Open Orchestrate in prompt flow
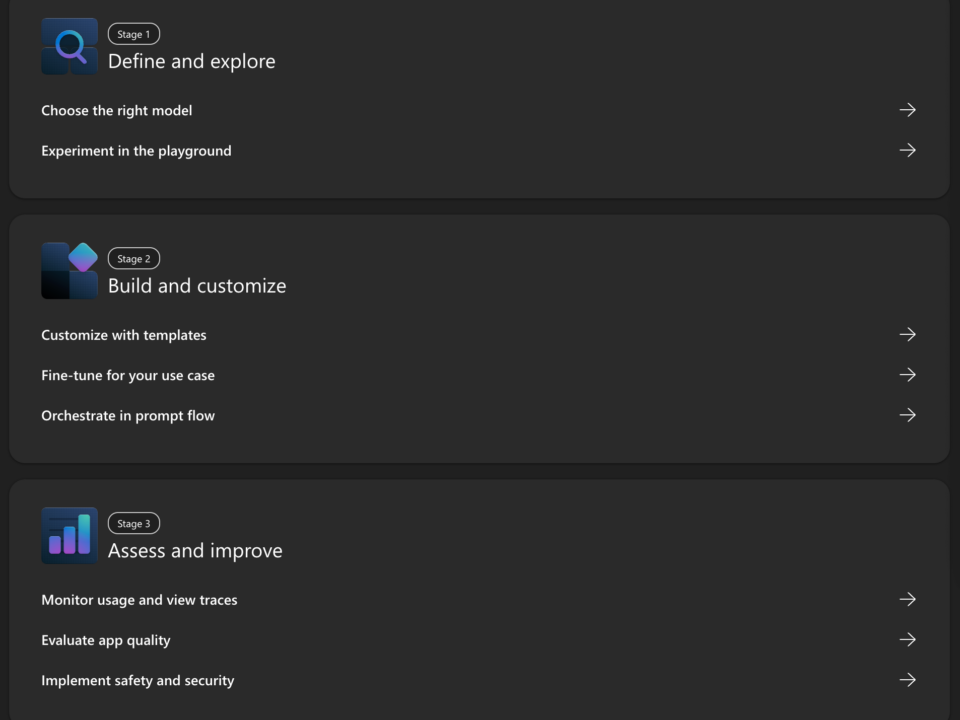Image resolution: width=960 pixels, height=720 pixels. pos(128,416)
